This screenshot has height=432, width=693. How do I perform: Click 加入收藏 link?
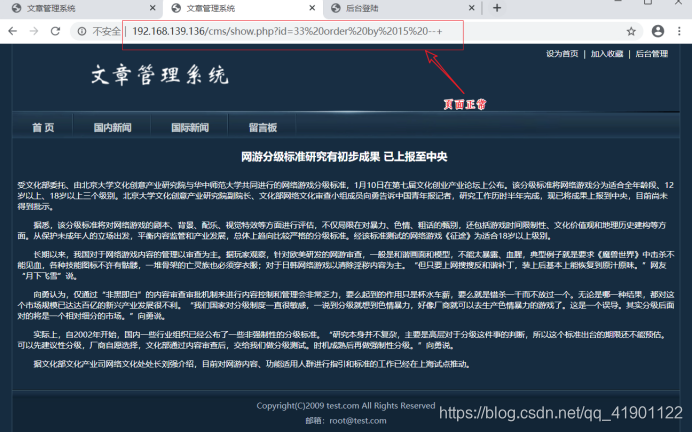click(x=607, y=54)
